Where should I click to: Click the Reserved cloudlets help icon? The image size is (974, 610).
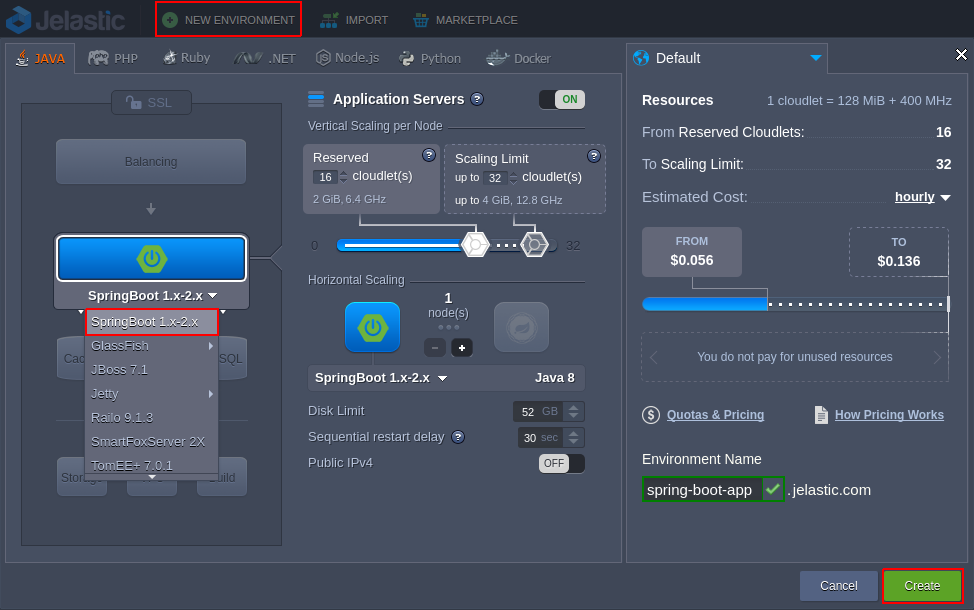tap(429, 155)
